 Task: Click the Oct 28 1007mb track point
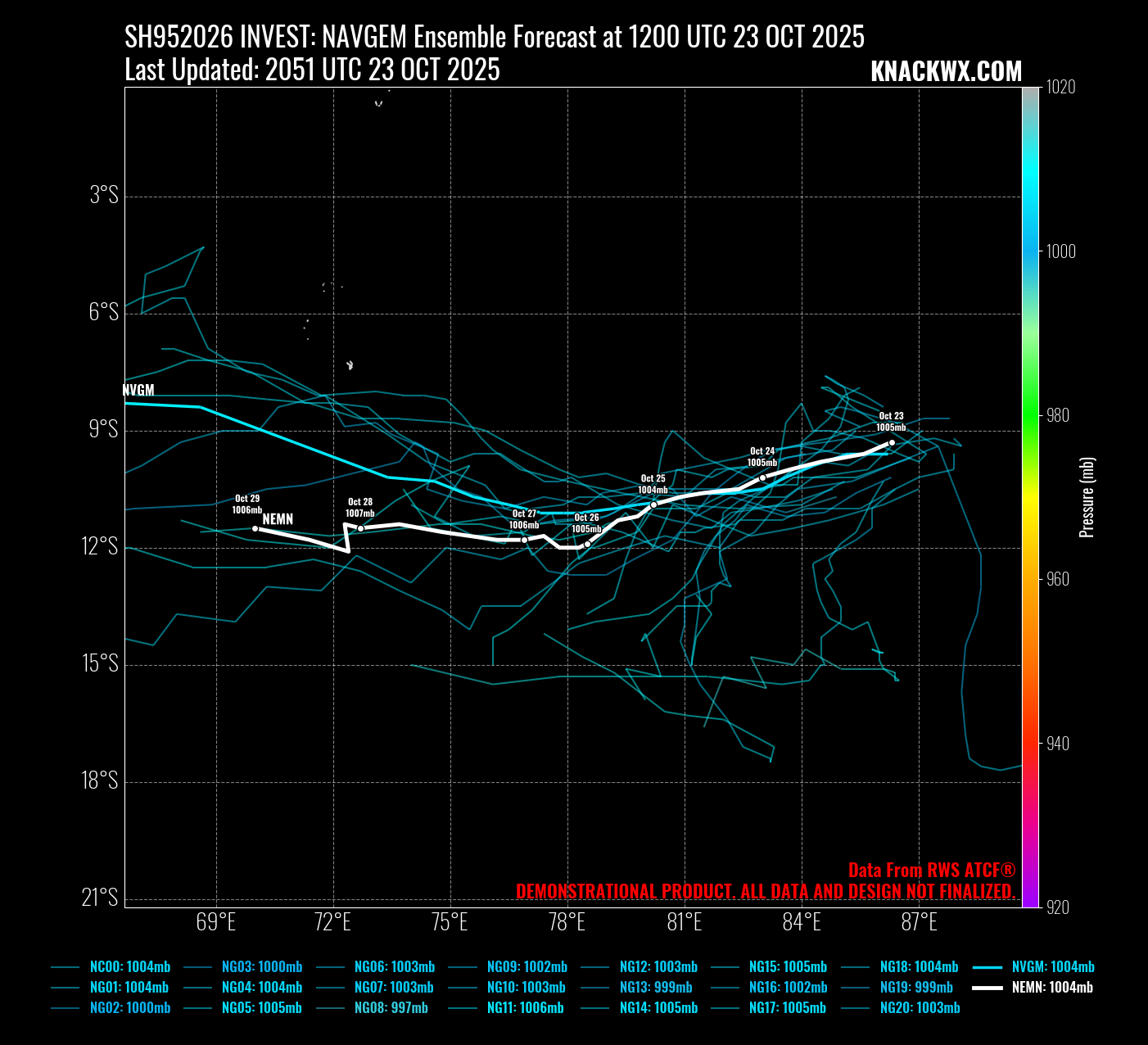coord(360,528)
